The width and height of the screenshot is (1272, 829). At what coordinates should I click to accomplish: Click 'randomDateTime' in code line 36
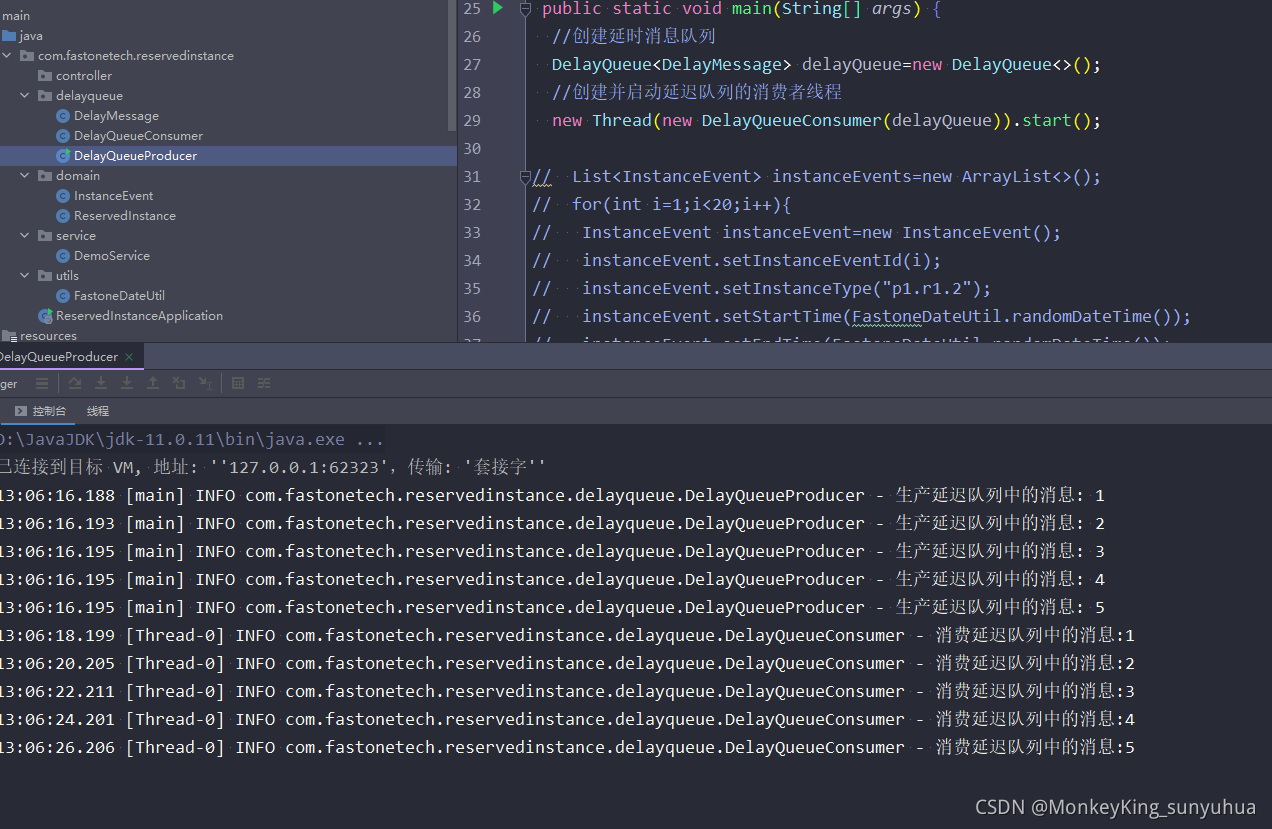coord(1081,316)
